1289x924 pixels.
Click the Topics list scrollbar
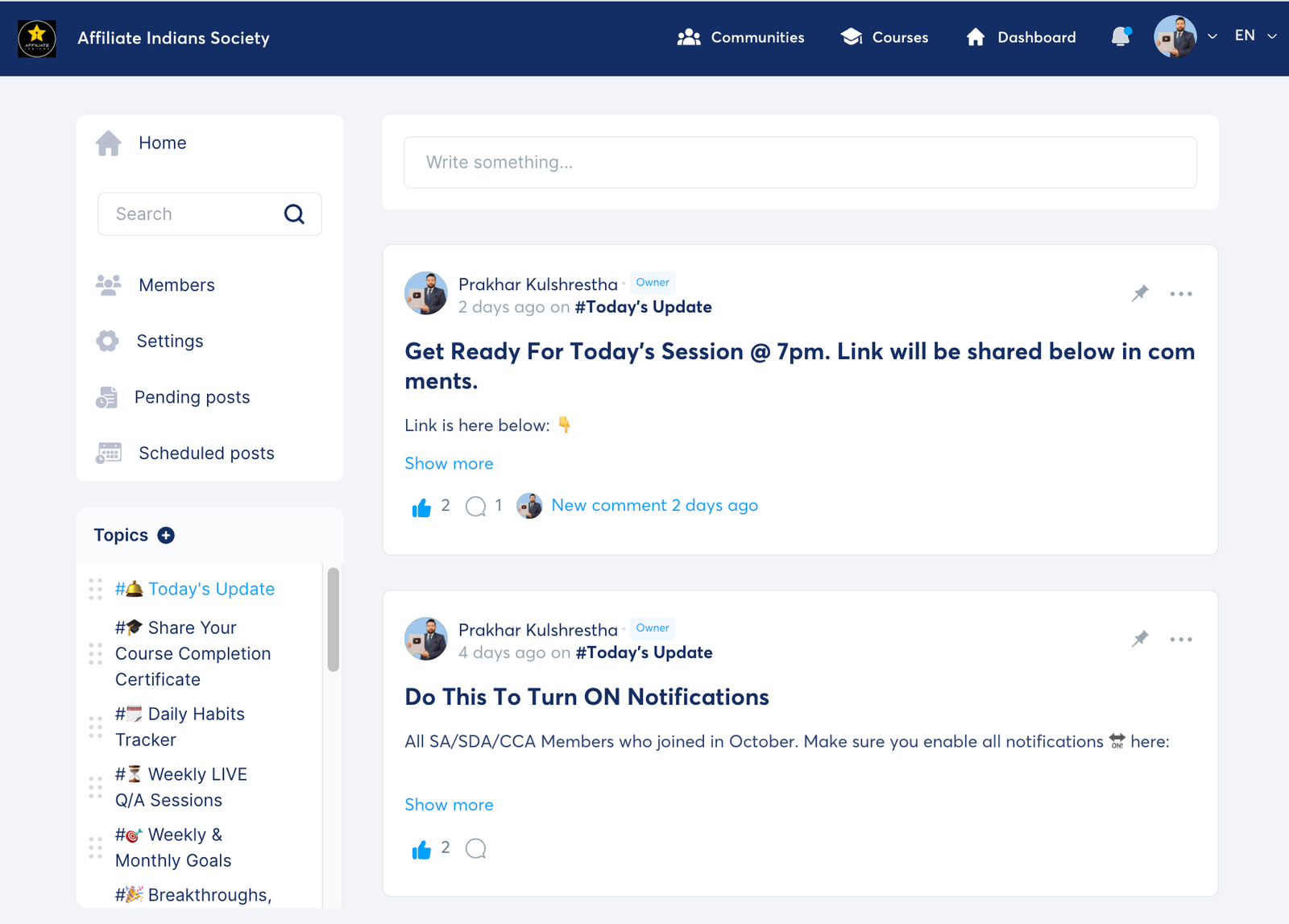(x=333, y=619)
